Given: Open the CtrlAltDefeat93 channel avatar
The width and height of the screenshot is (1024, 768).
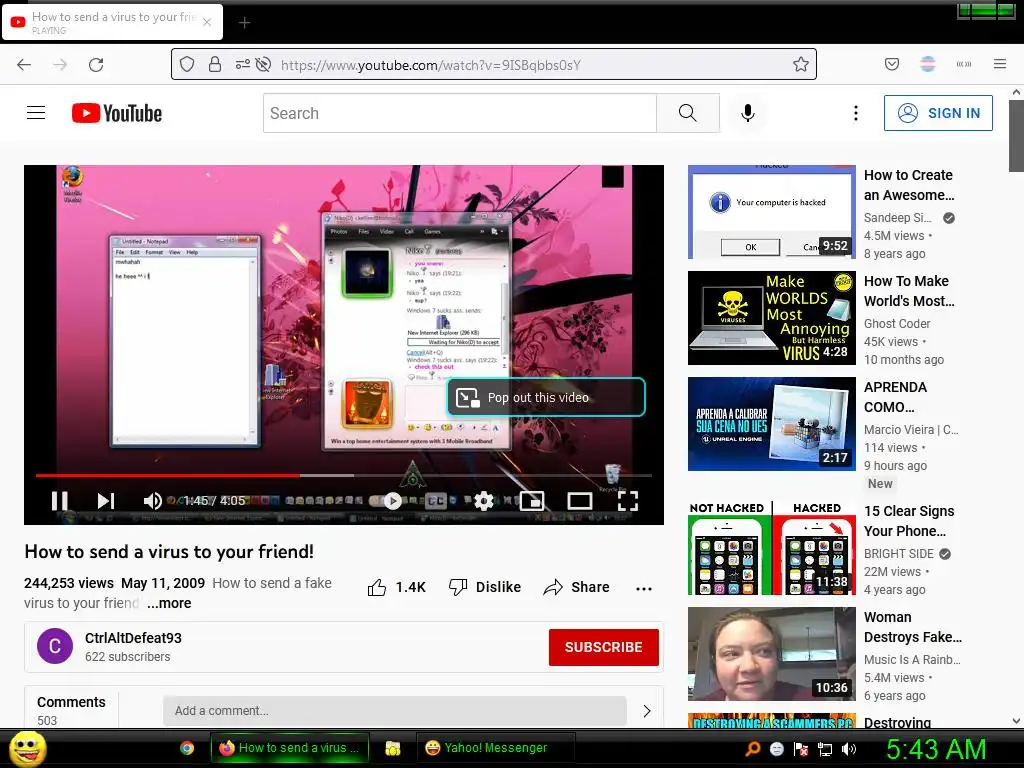Looking at the screenshot, I should [55, 646].
